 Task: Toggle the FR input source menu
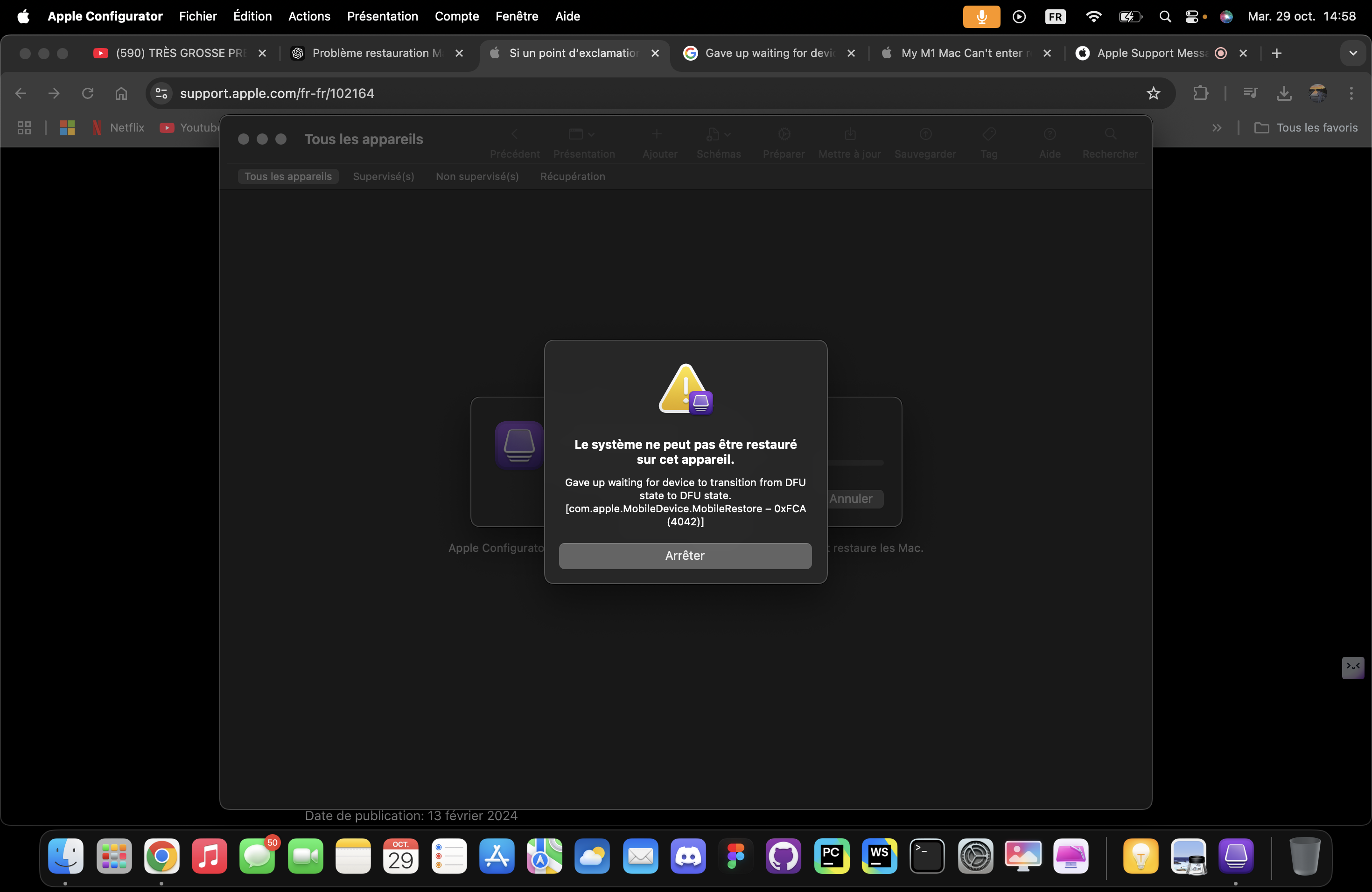1055,16
